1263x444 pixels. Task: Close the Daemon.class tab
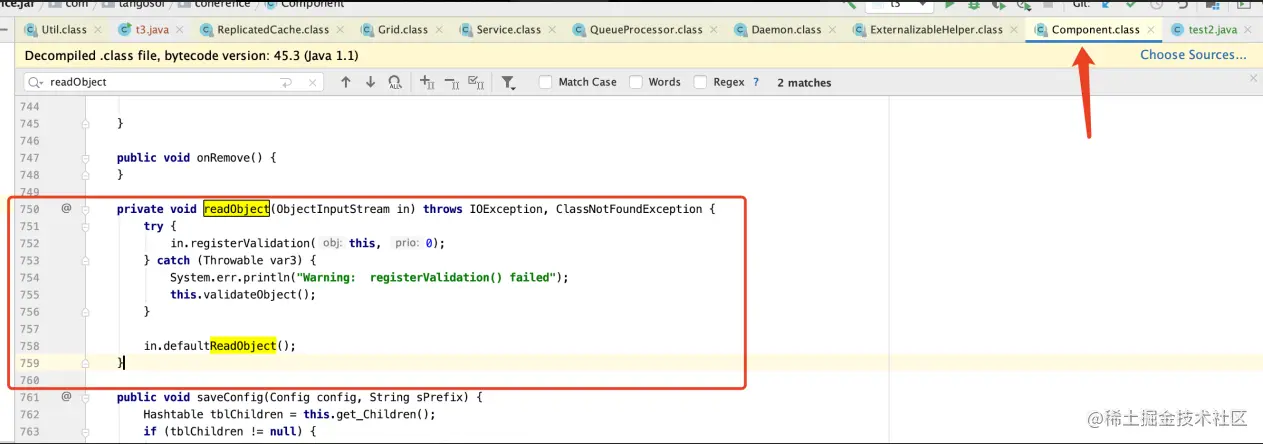coord(830,30)
